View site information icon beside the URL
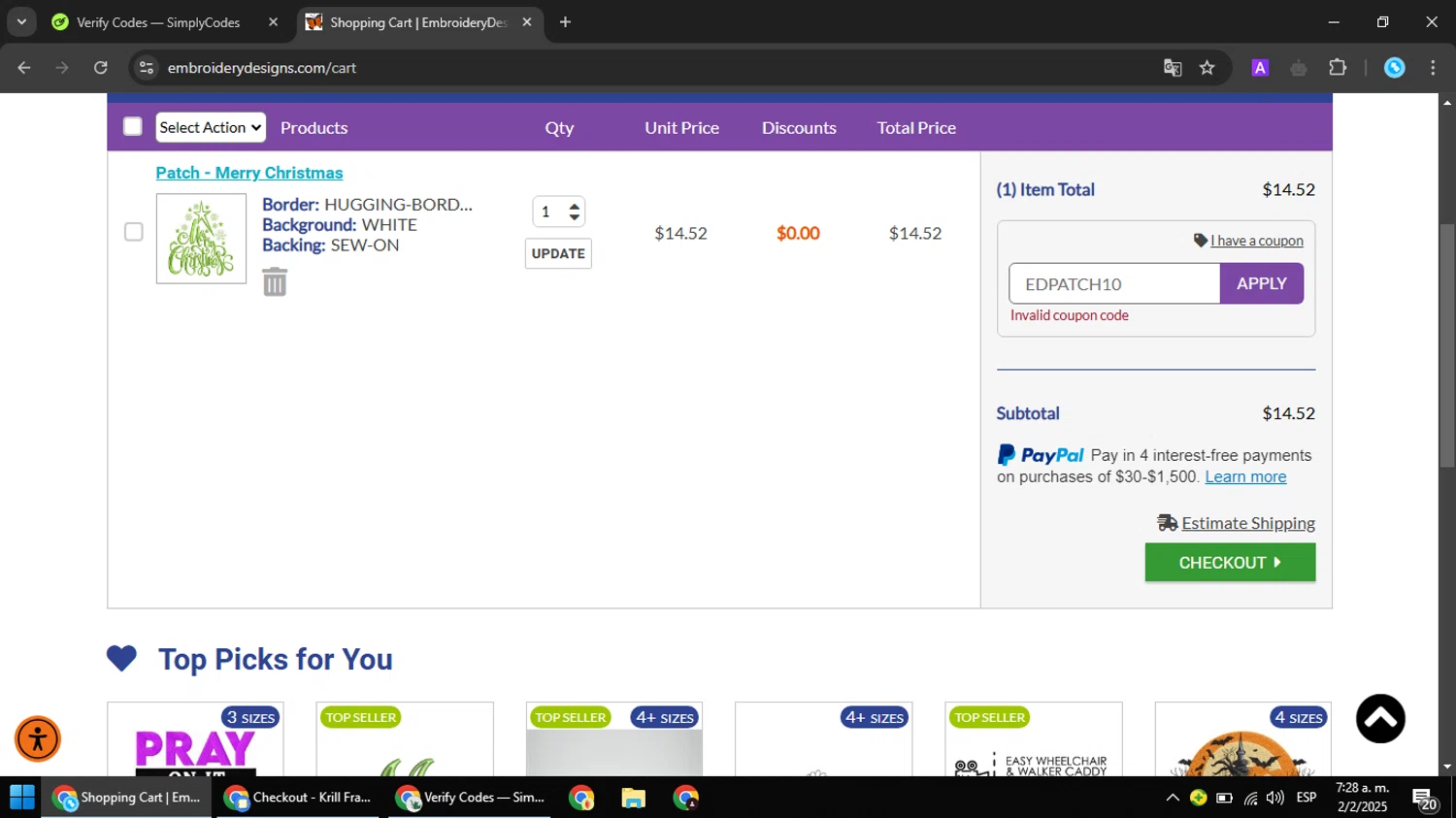Image resolution: width=1456 pixels, height=818 pixels. [147, 68]
